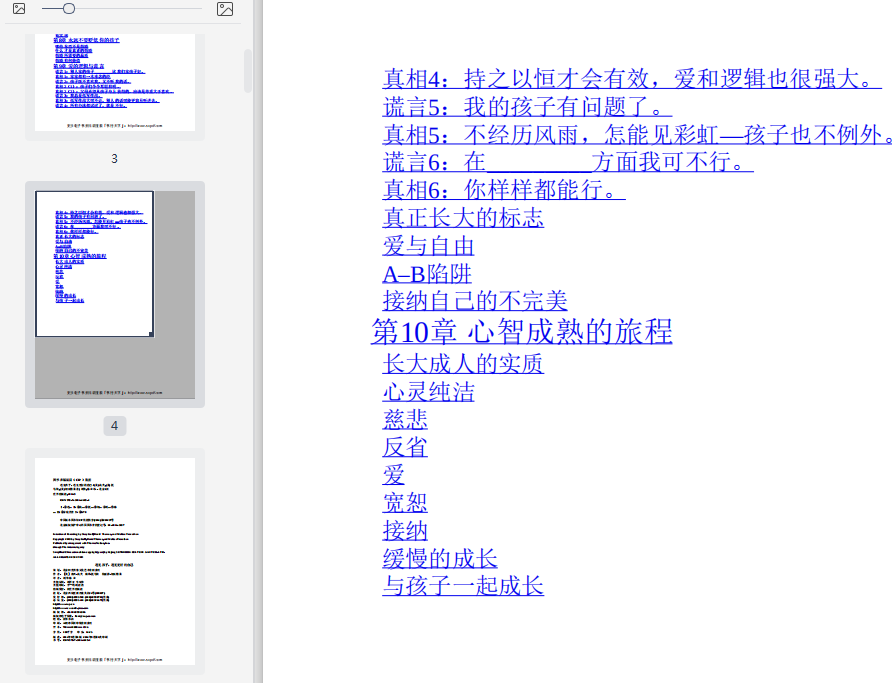Open link 真相5：不经历风雨，怎能见彩虹
892x683 pixels.
[x=637, y=134]
